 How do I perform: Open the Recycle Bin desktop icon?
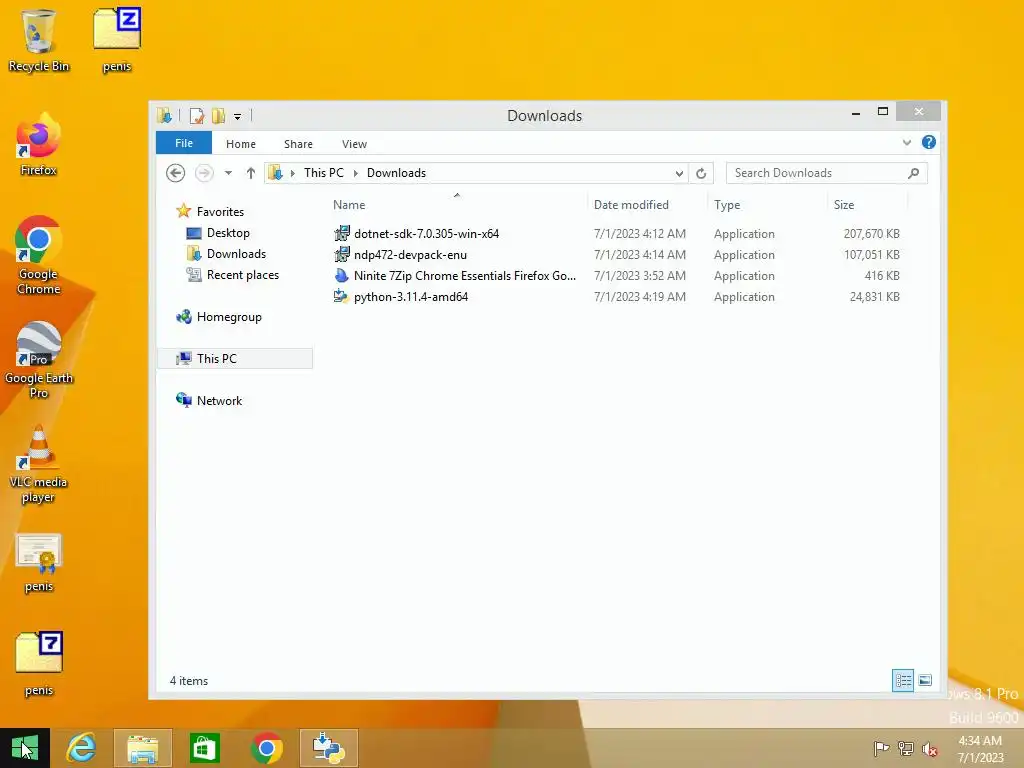tap(39, 39)
